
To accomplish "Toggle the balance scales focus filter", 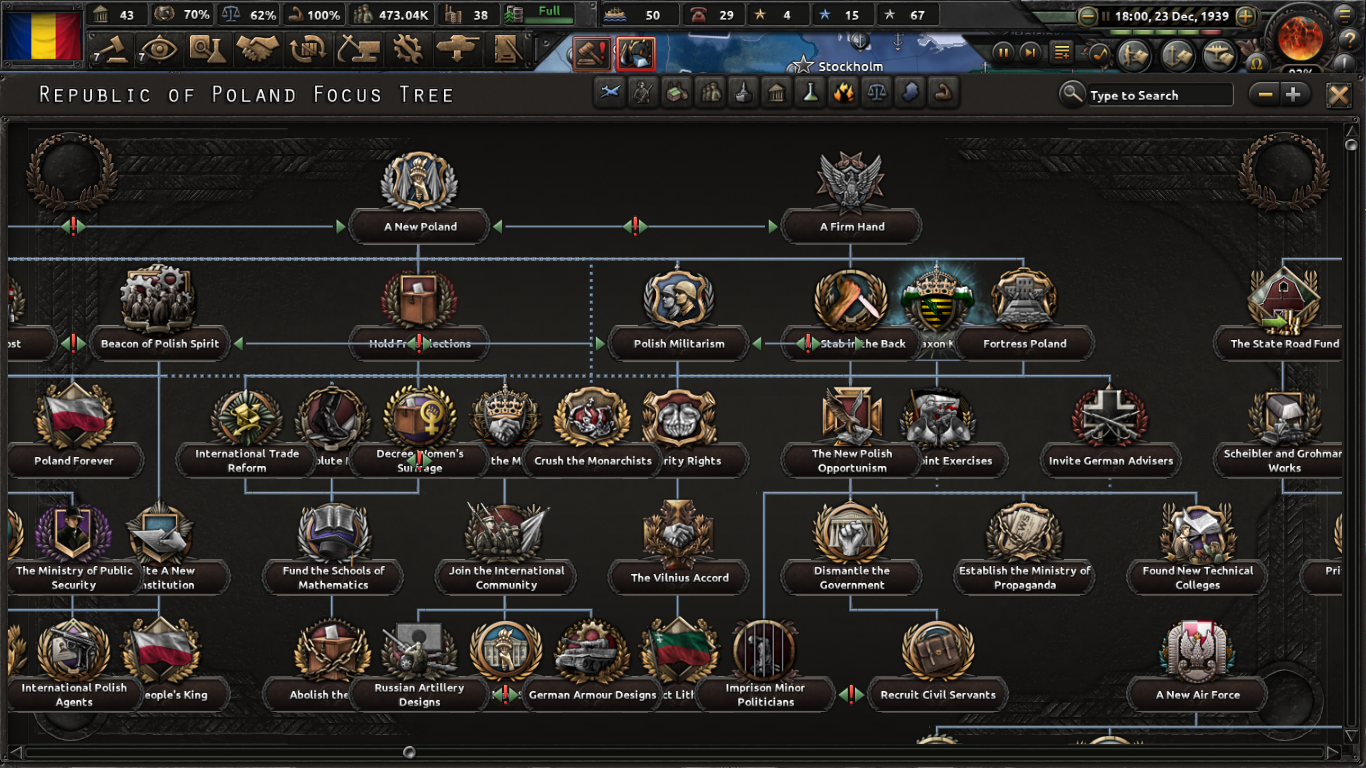I will point(877,93).
